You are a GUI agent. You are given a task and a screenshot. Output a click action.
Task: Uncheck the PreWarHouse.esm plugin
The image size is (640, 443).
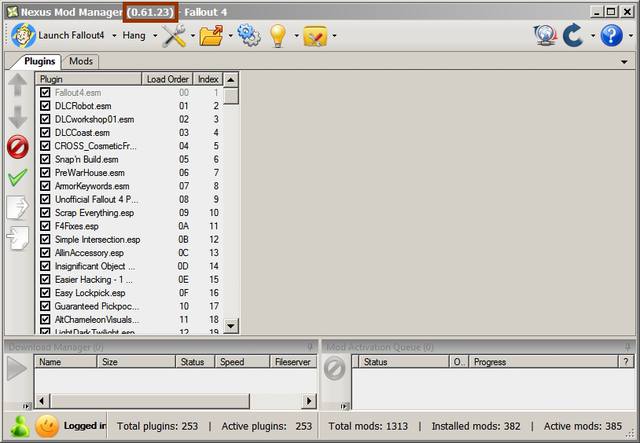tap(45, 173)
